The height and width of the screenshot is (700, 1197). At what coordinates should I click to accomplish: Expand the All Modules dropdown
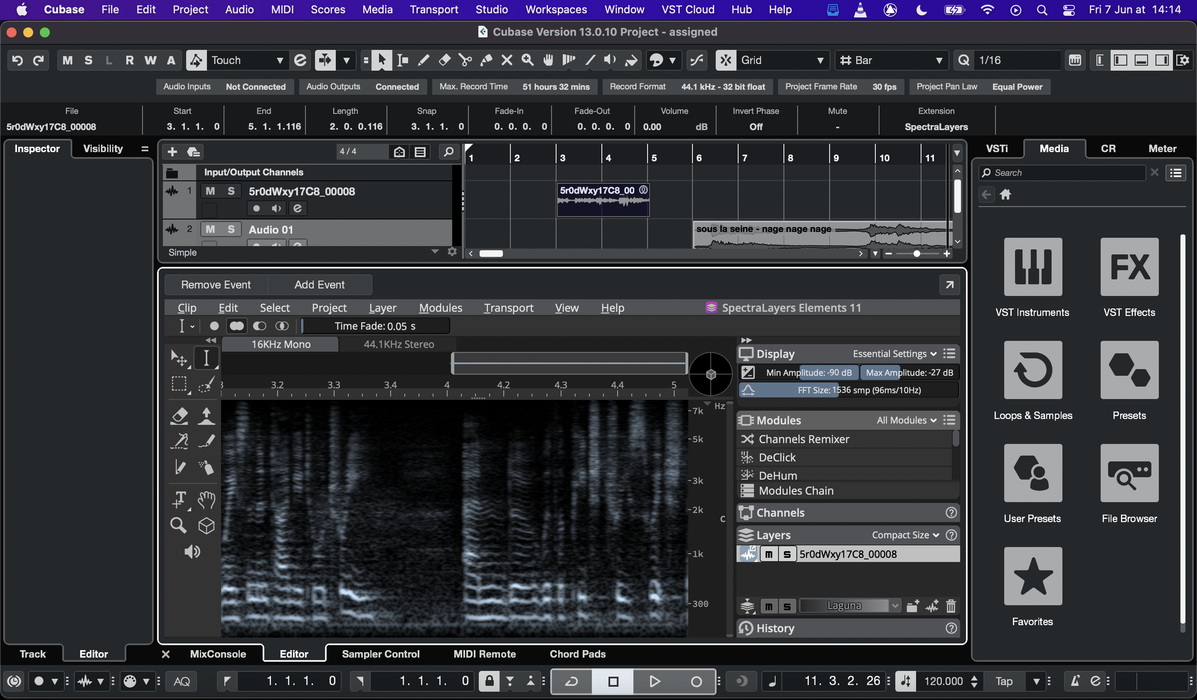(907, 421)
